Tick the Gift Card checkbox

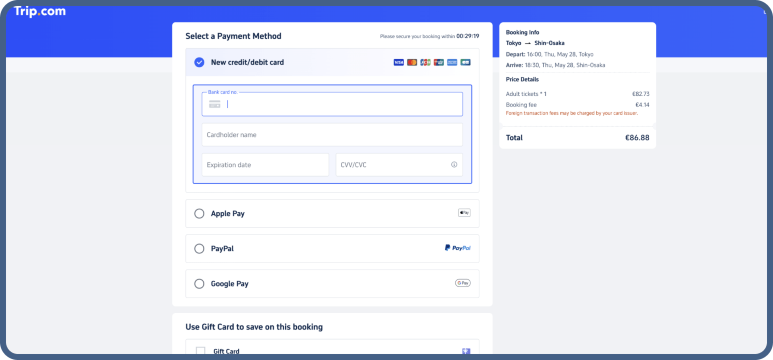(x=201, y=351)
